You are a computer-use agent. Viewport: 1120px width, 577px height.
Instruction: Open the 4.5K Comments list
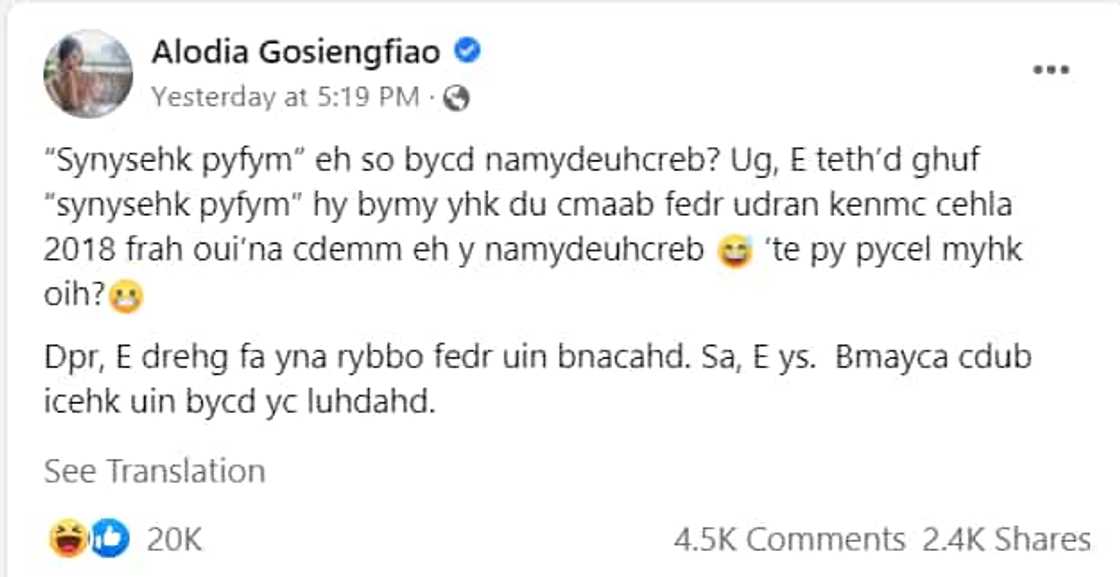click(x=789, y=540)
